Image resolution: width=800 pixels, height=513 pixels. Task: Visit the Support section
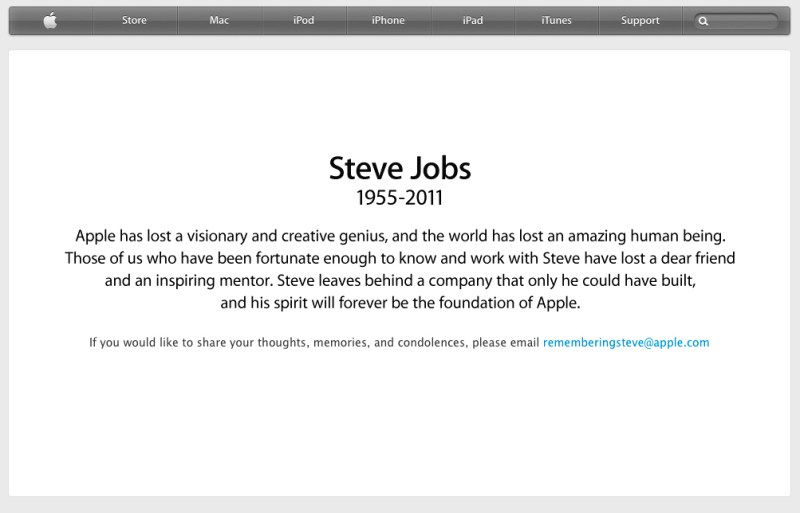pos(640,20)
